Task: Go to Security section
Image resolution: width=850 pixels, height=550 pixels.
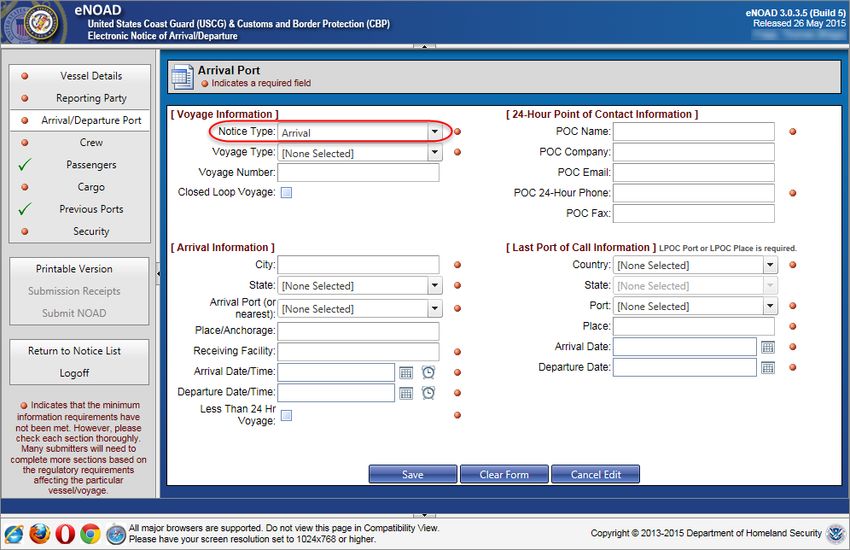Action: pos(80,231)
